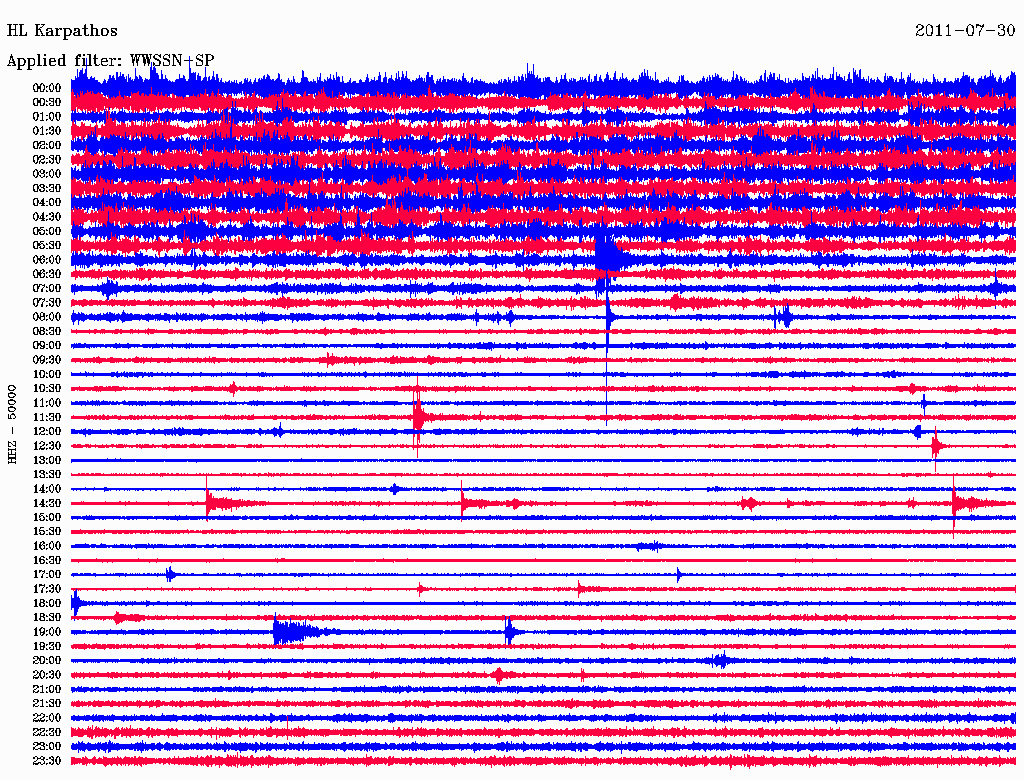Select the 21:30 time label
Image resolution: width=1024 pixels, height=780 pixels.
click(47, 704)
